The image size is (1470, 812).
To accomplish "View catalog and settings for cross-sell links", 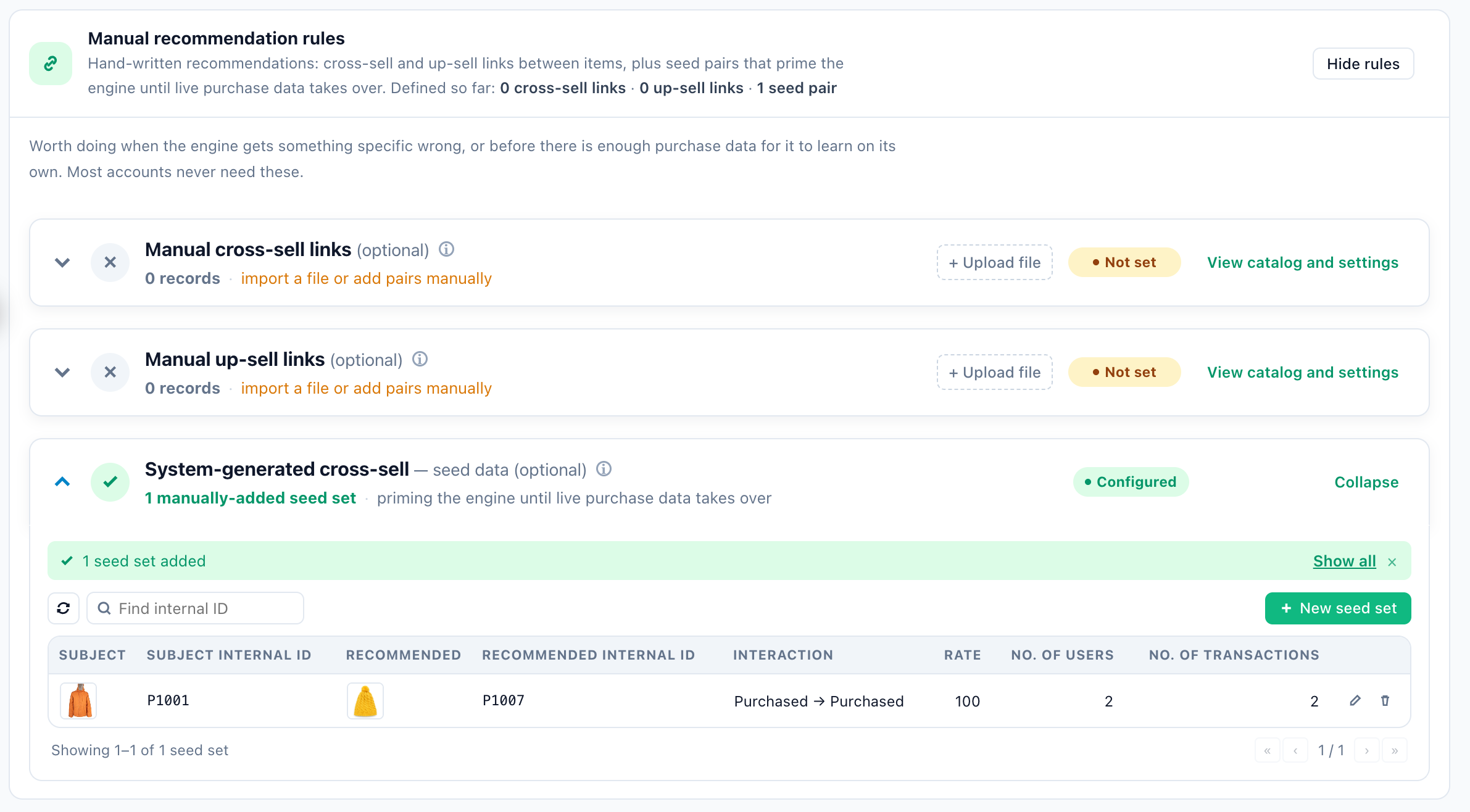I will pyautogui.click(x=1302, y=262).
